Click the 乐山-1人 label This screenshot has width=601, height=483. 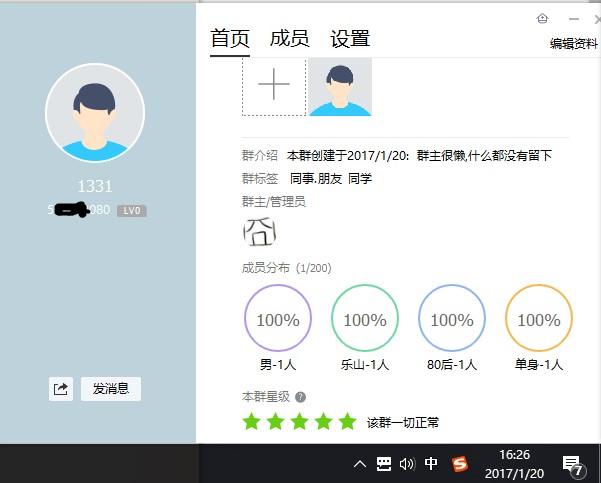365,365
